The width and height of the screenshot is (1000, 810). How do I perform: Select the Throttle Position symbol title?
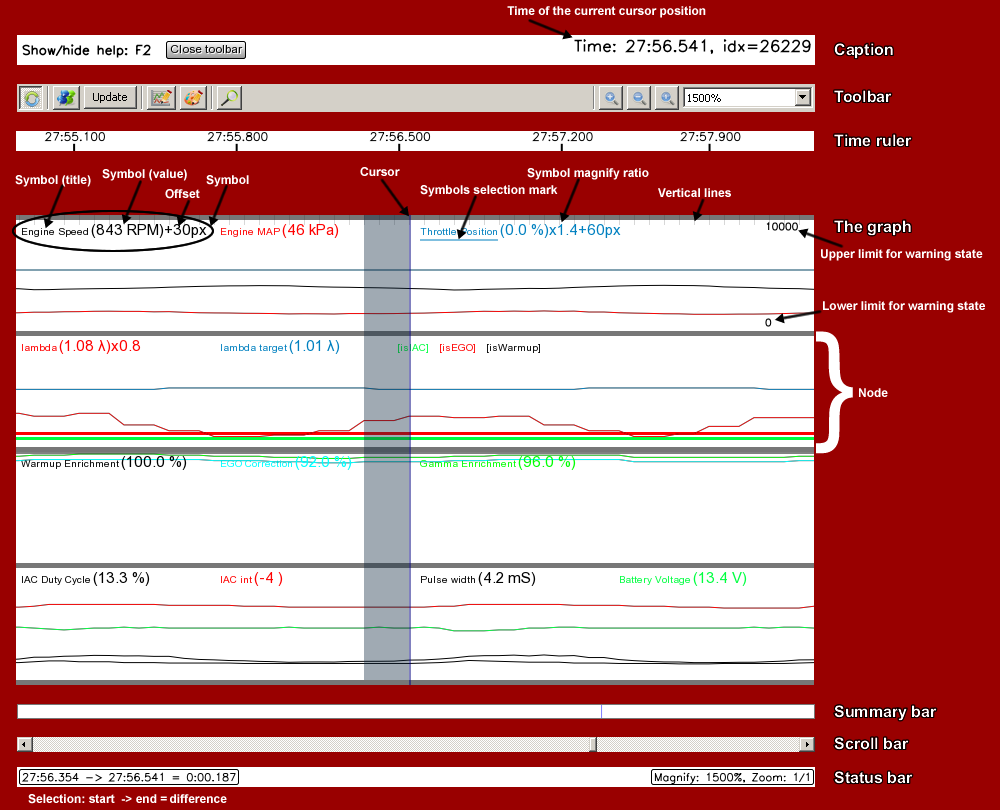[458, 232]
